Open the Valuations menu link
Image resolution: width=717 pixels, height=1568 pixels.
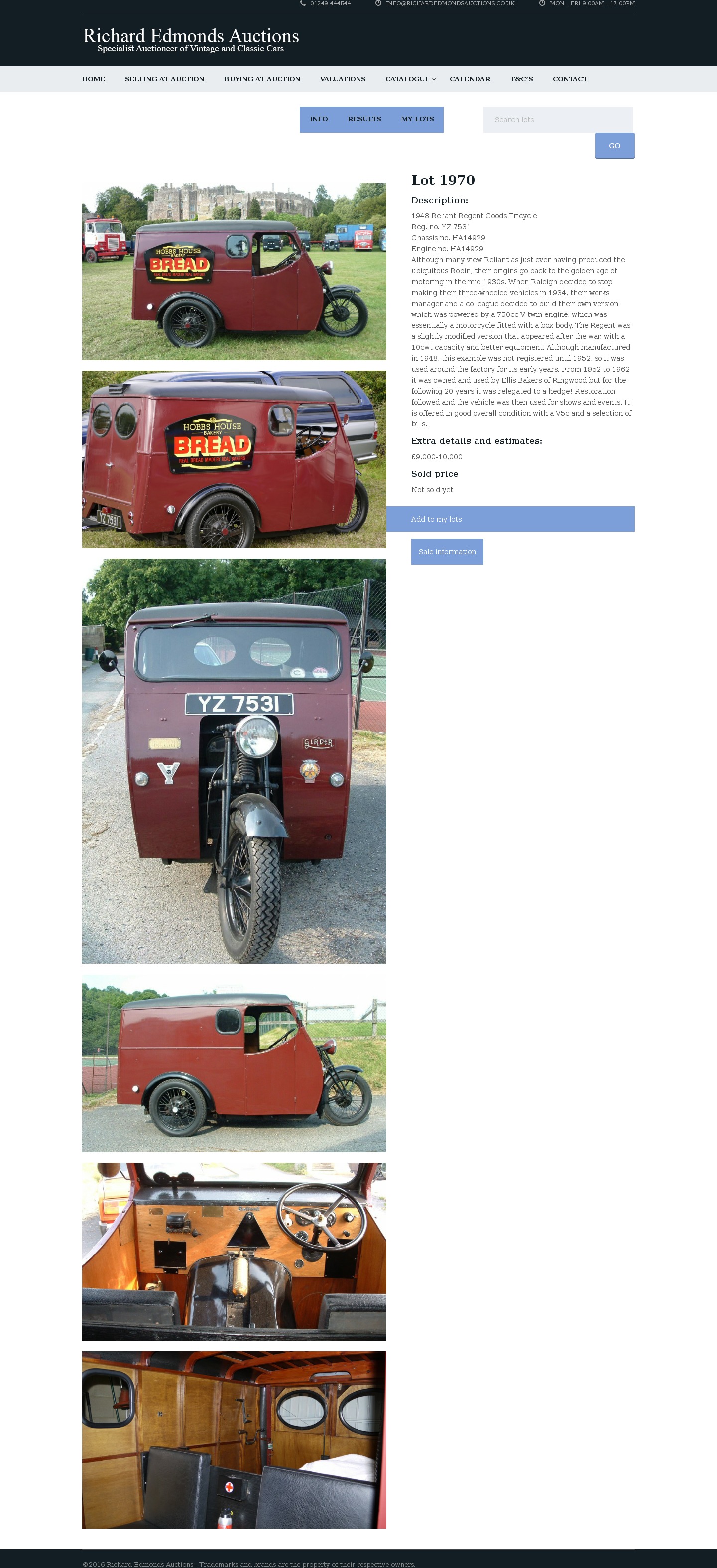(x=343, y=79)
